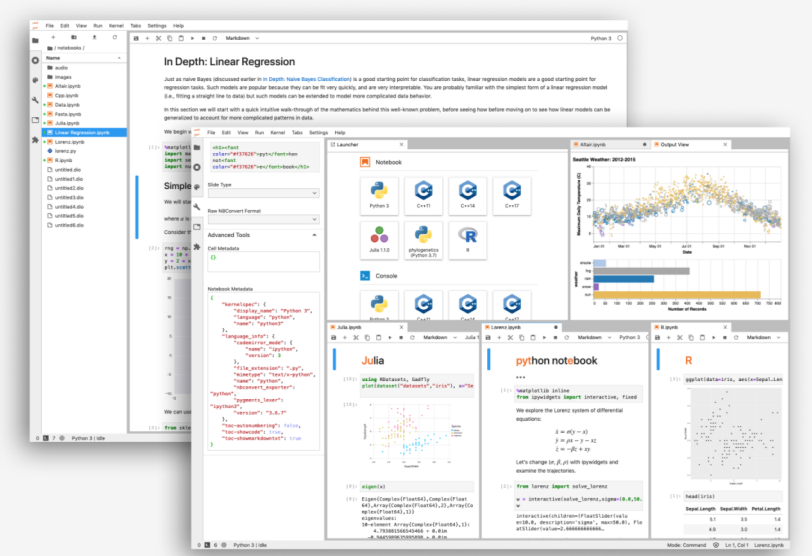Open the Slide Type dropdown
The width and height of the screenshot is (812, 556).
point(263,193)
